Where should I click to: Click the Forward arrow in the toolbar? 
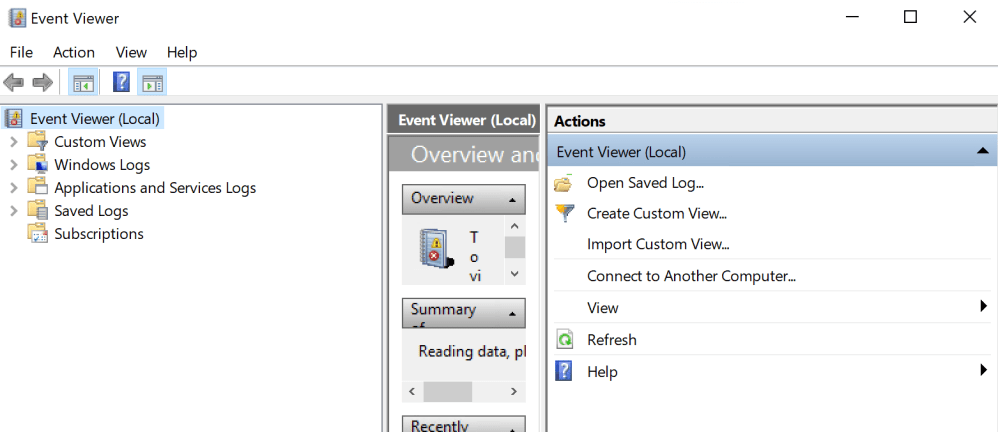click(x=42, y=83)
